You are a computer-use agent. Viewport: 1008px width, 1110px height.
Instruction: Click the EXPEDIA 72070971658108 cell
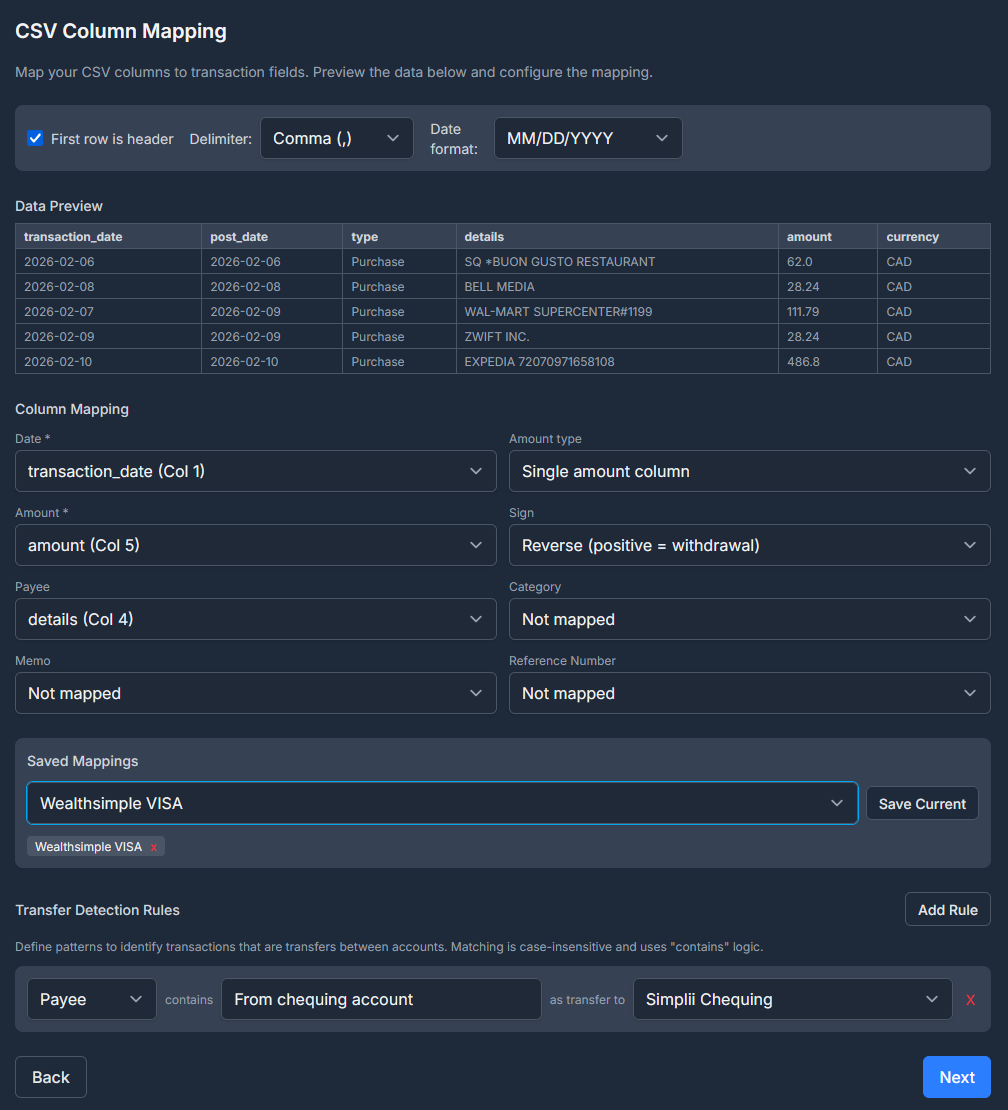click(617, 361)
